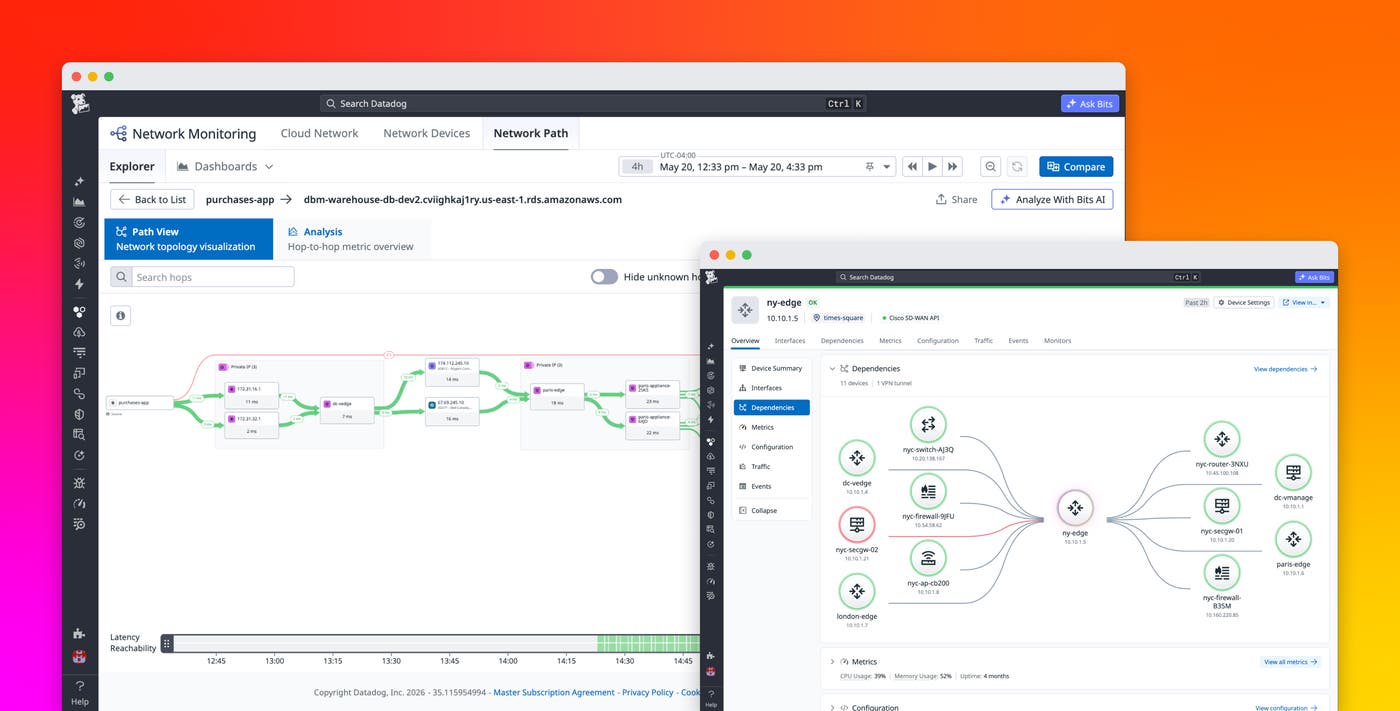Select the dc-vmanage device node
Image resolution: width=1400 pixels, height=711 pixels.
click(x=1293, y=472)
